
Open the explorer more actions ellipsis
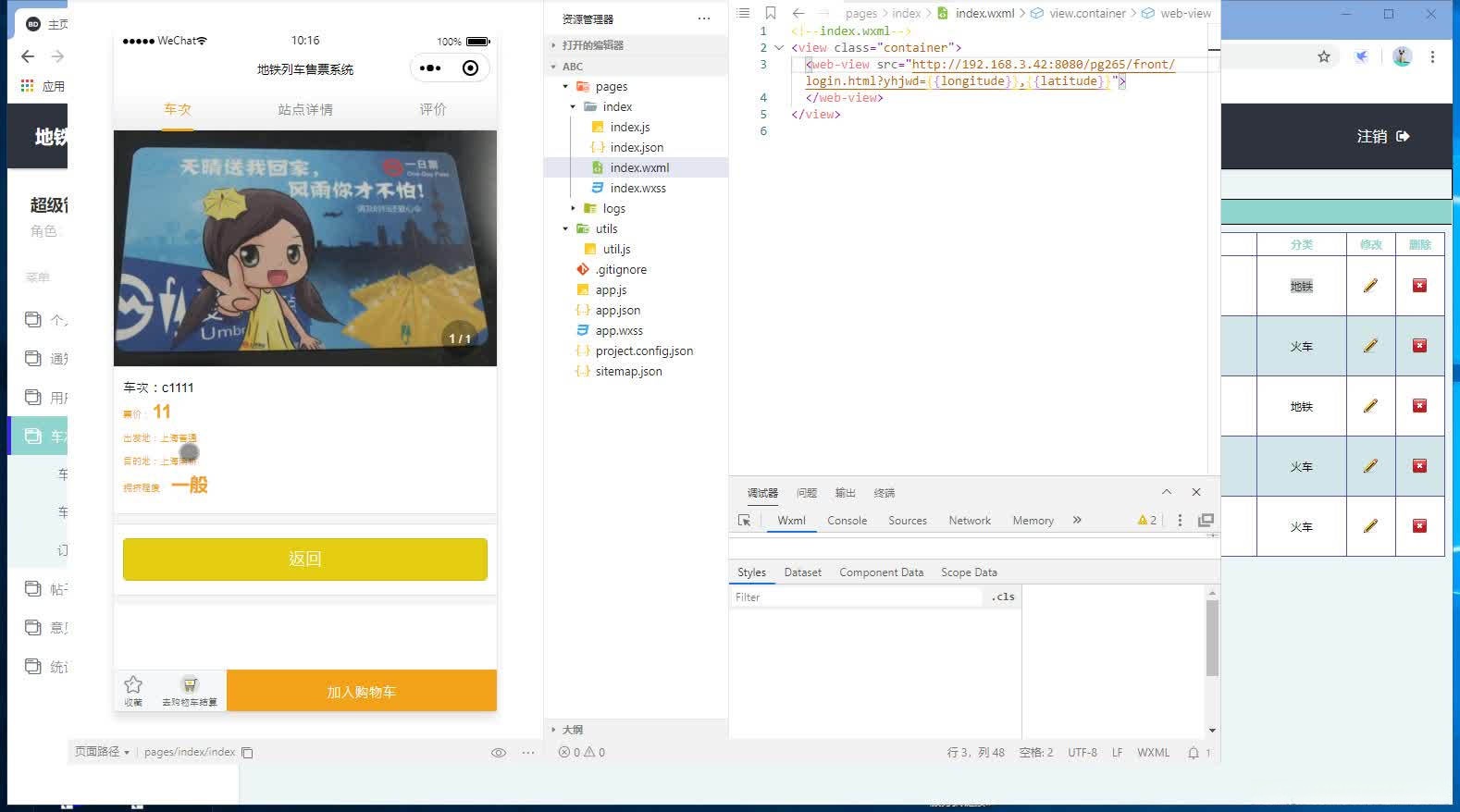coord(704,18)
